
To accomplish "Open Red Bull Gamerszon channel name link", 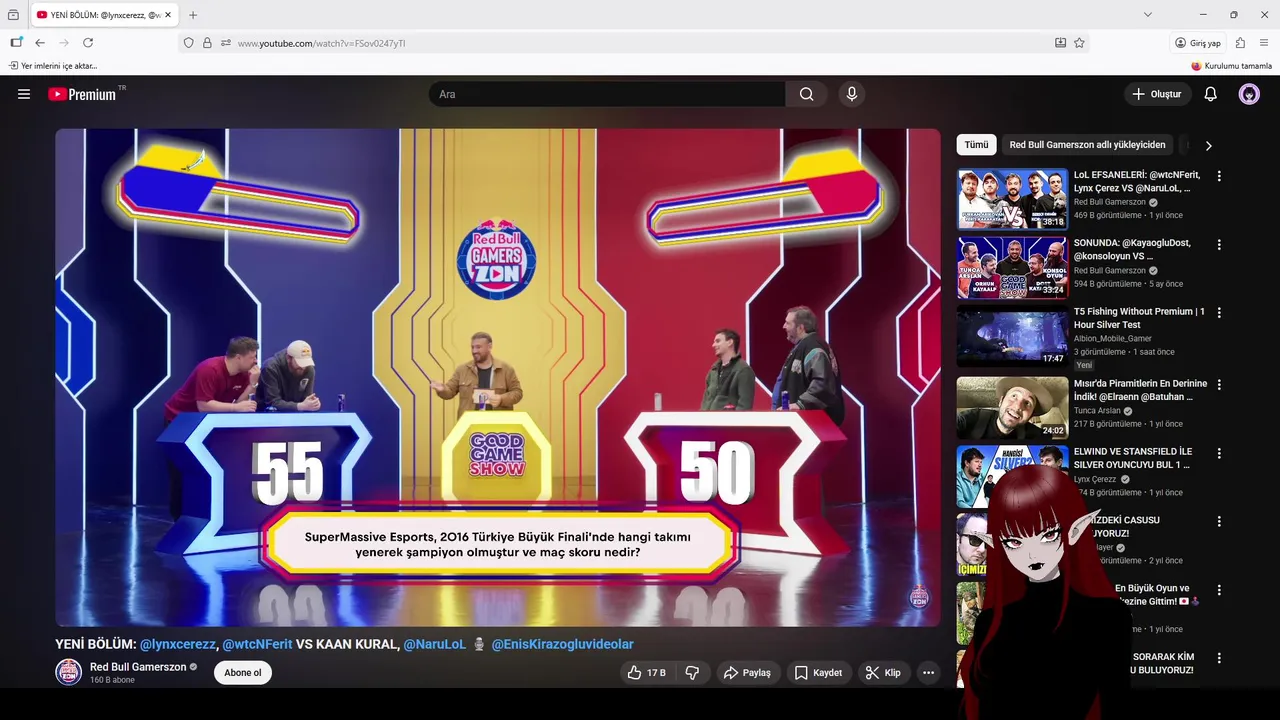I will 138,667.
